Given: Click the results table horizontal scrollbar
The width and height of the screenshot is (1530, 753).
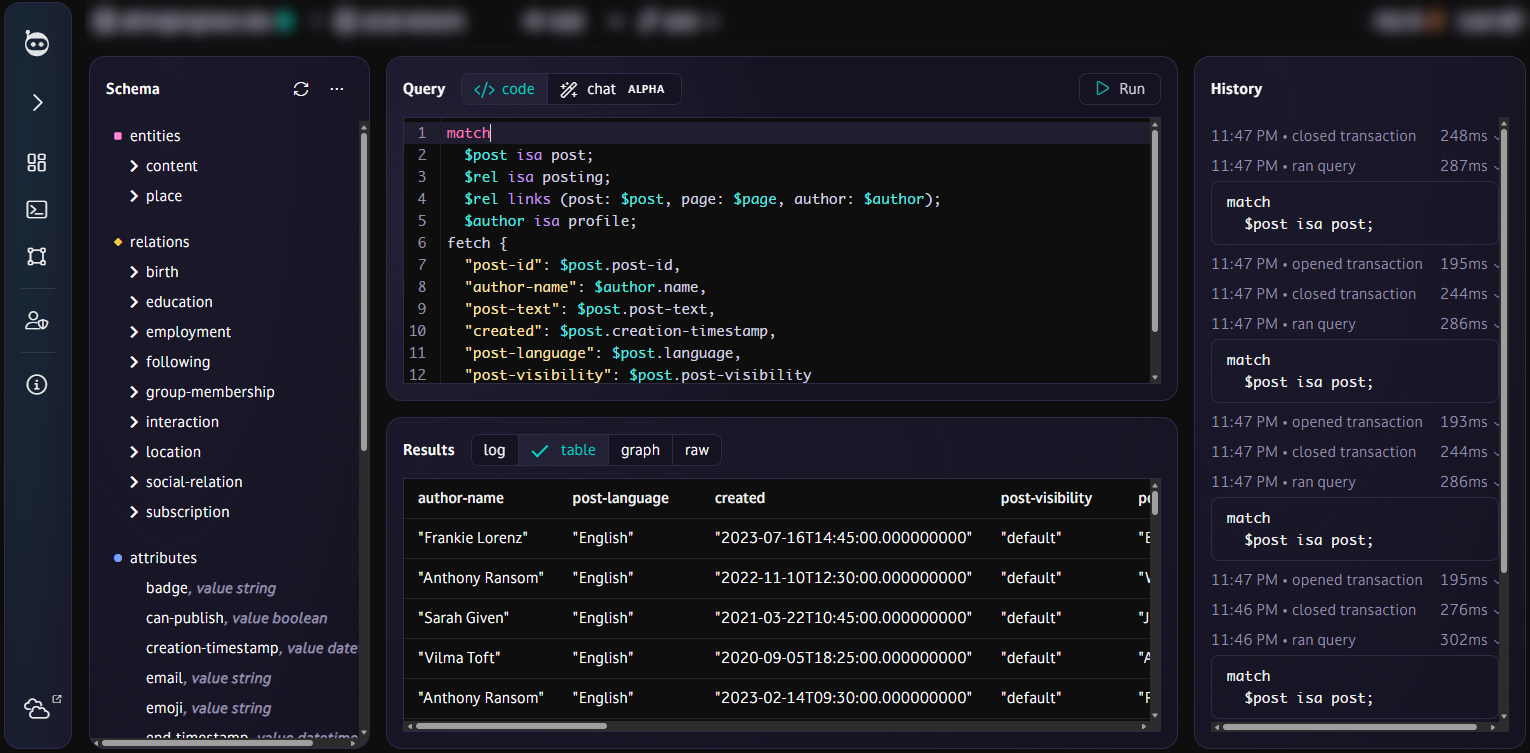Looking at the screenshot, I should [511, 726].
